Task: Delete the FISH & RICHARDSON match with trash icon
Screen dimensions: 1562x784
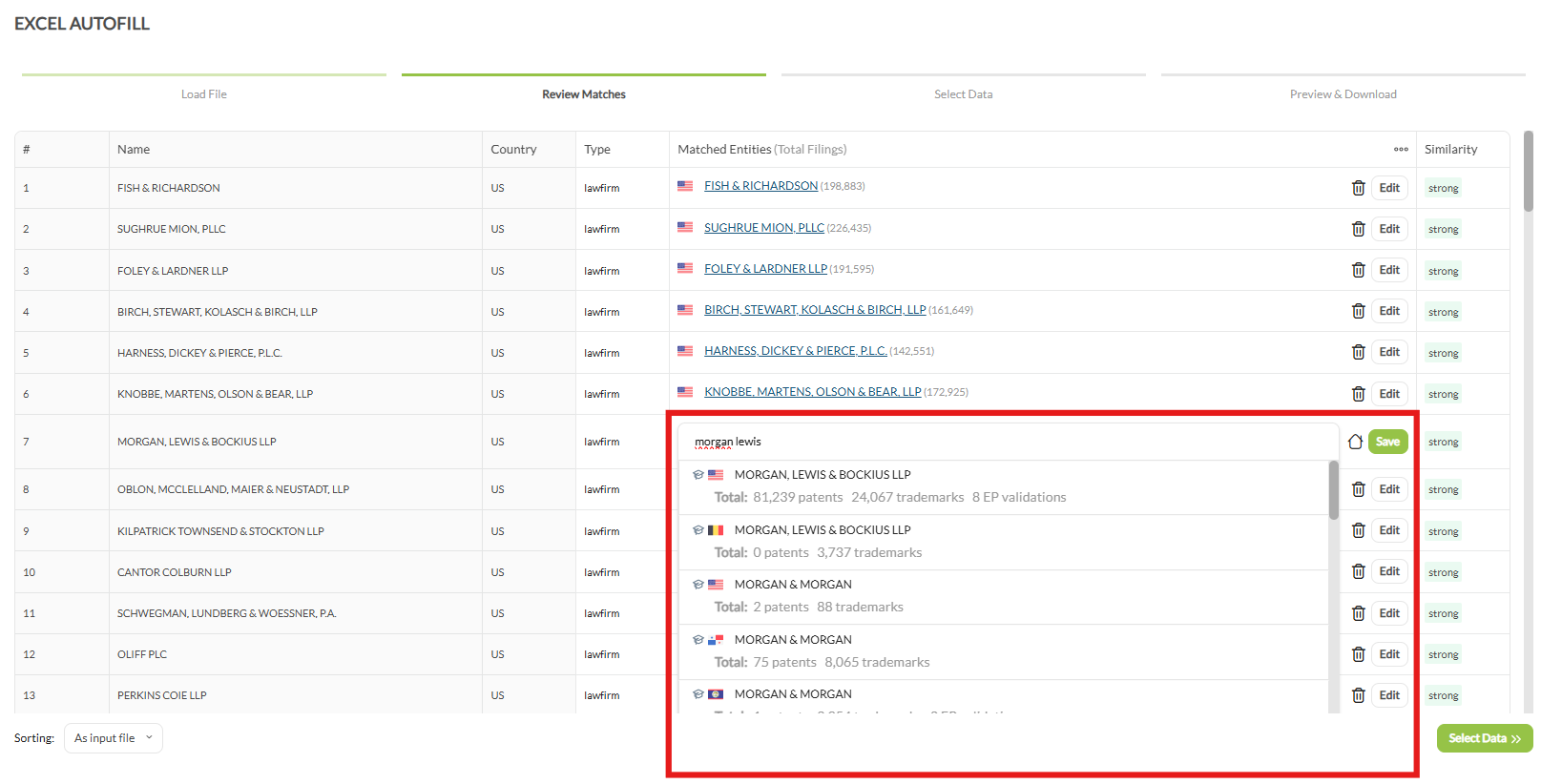Action: click(1358, 188)
